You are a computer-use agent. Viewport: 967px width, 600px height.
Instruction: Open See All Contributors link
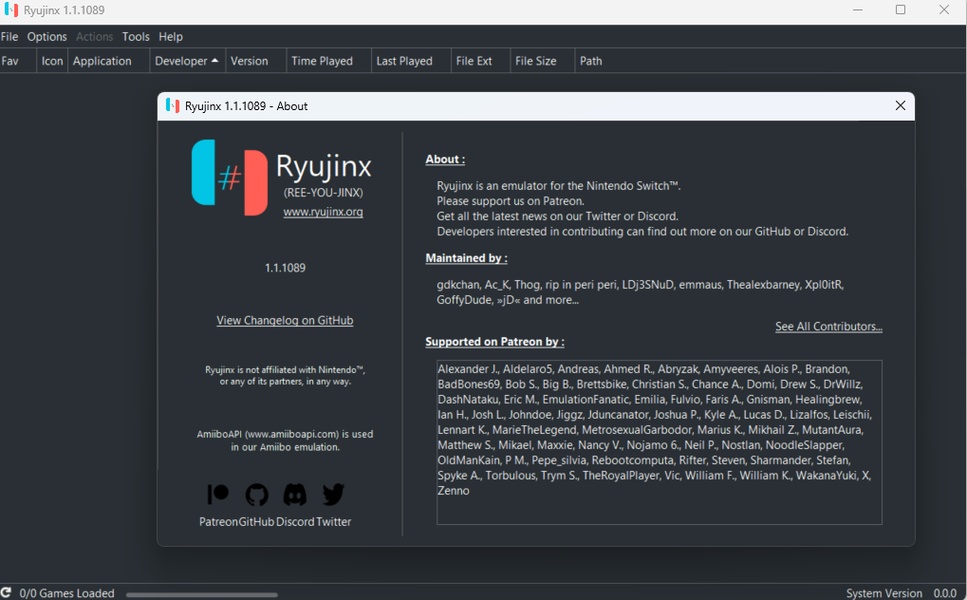(828, 327)
